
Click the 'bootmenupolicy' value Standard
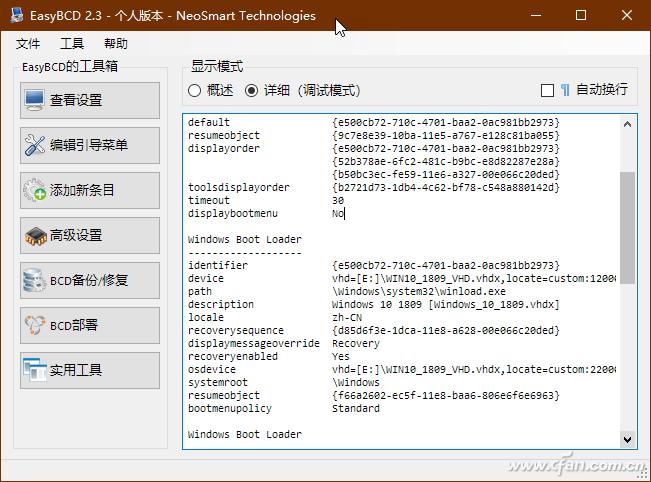356,409
